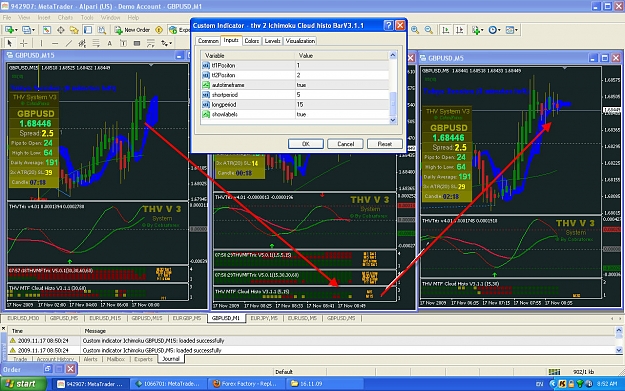
Task: Select the Text 'A' tool
Action: [110, 43]
